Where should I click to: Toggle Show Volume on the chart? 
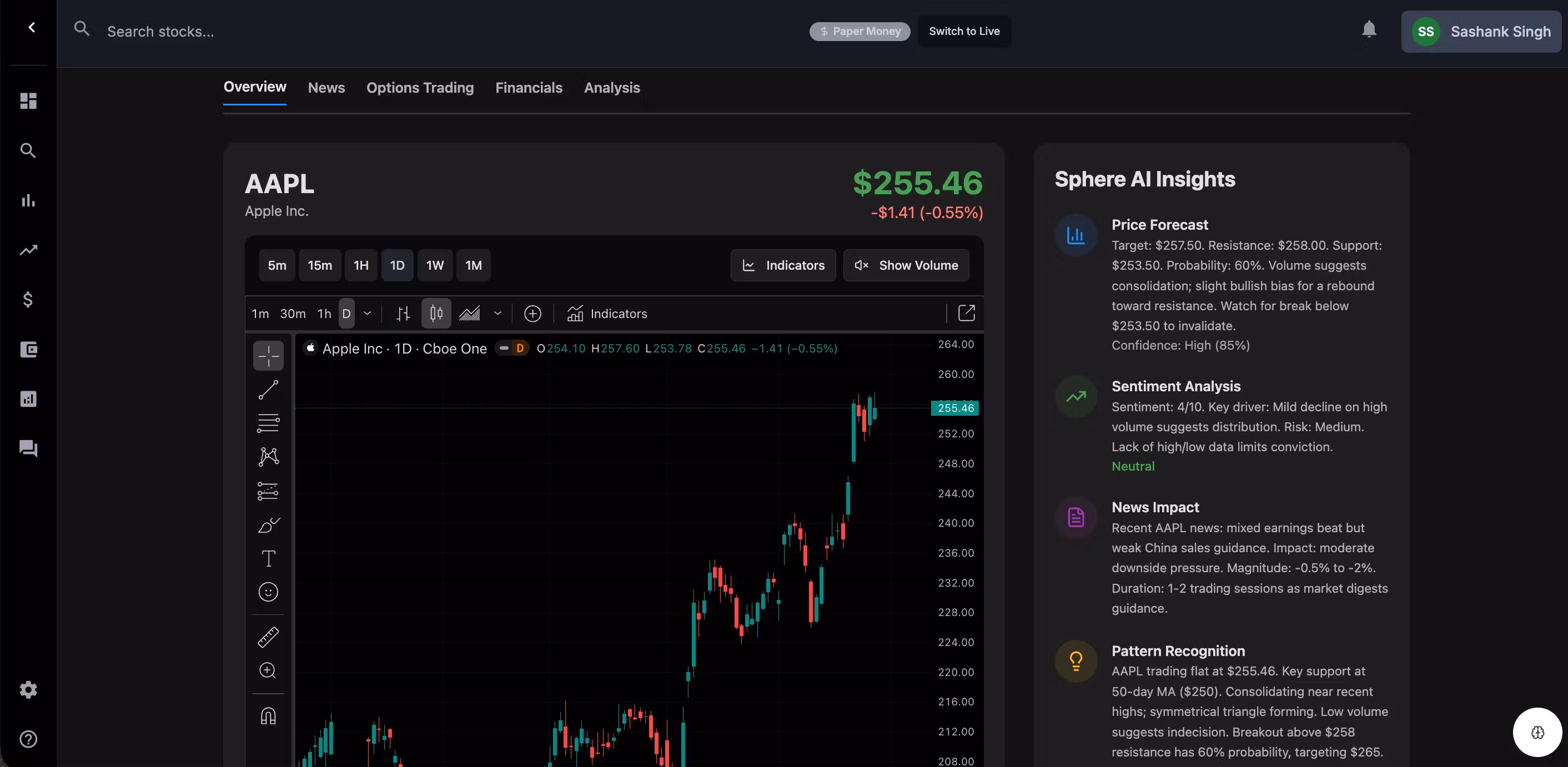(906, 265)
